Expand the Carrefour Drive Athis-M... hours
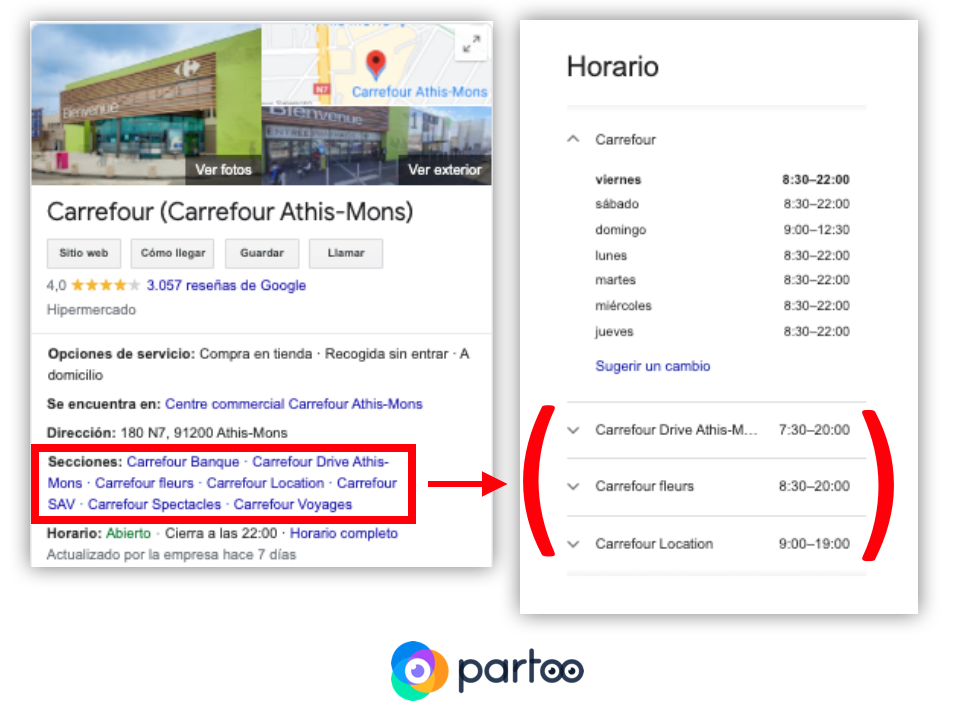This screenshot has height=716, width=960. (716, 430)
